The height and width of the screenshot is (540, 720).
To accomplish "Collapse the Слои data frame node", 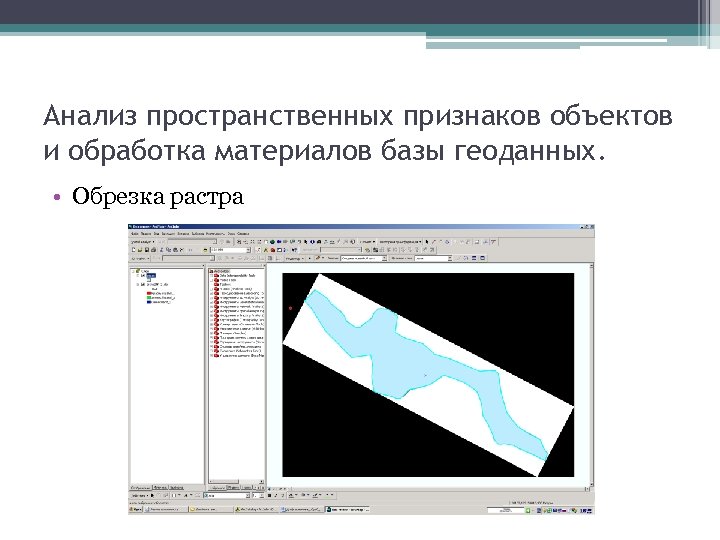I will (133, 271).
